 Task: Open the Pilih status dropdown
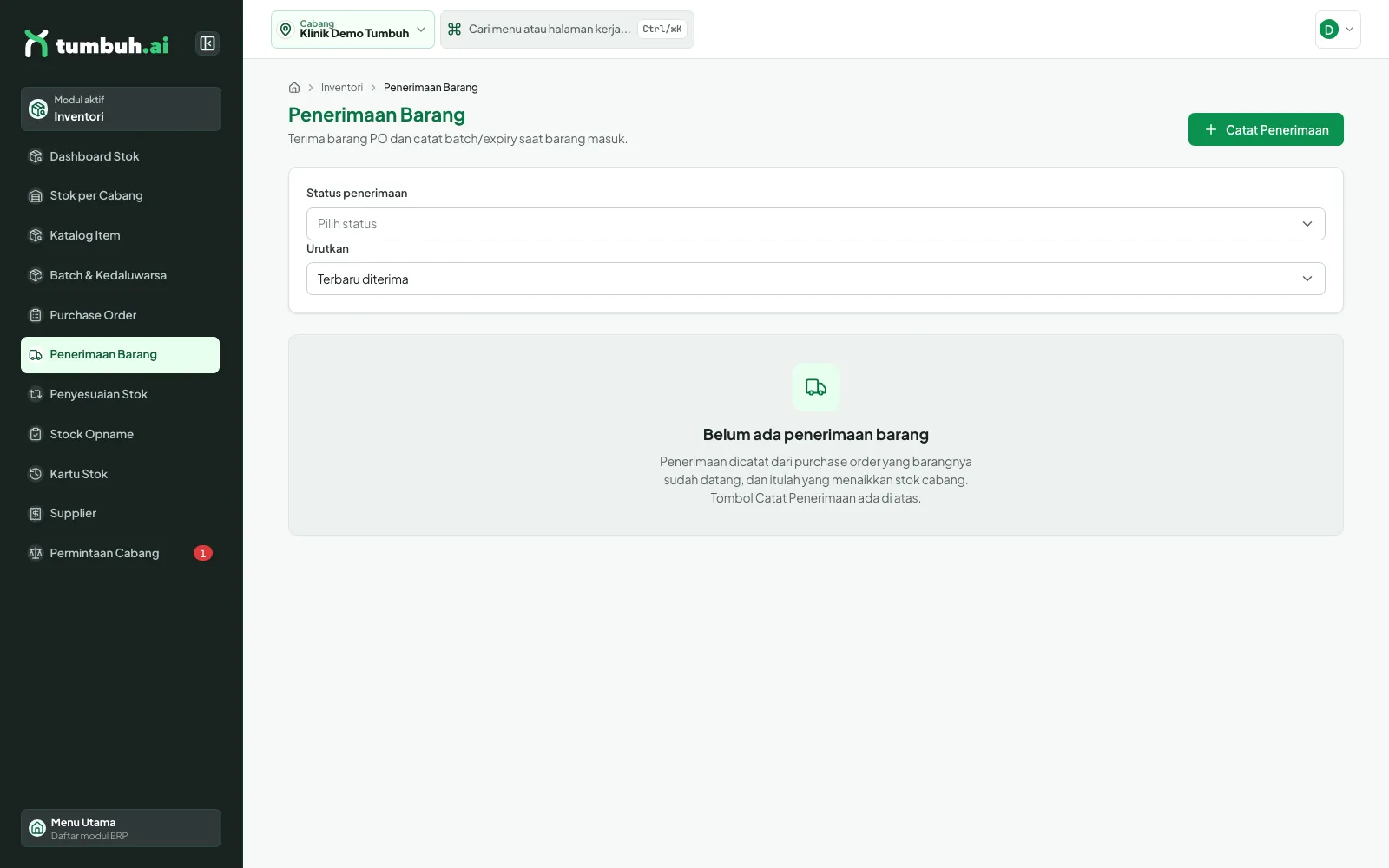point(815,224)
